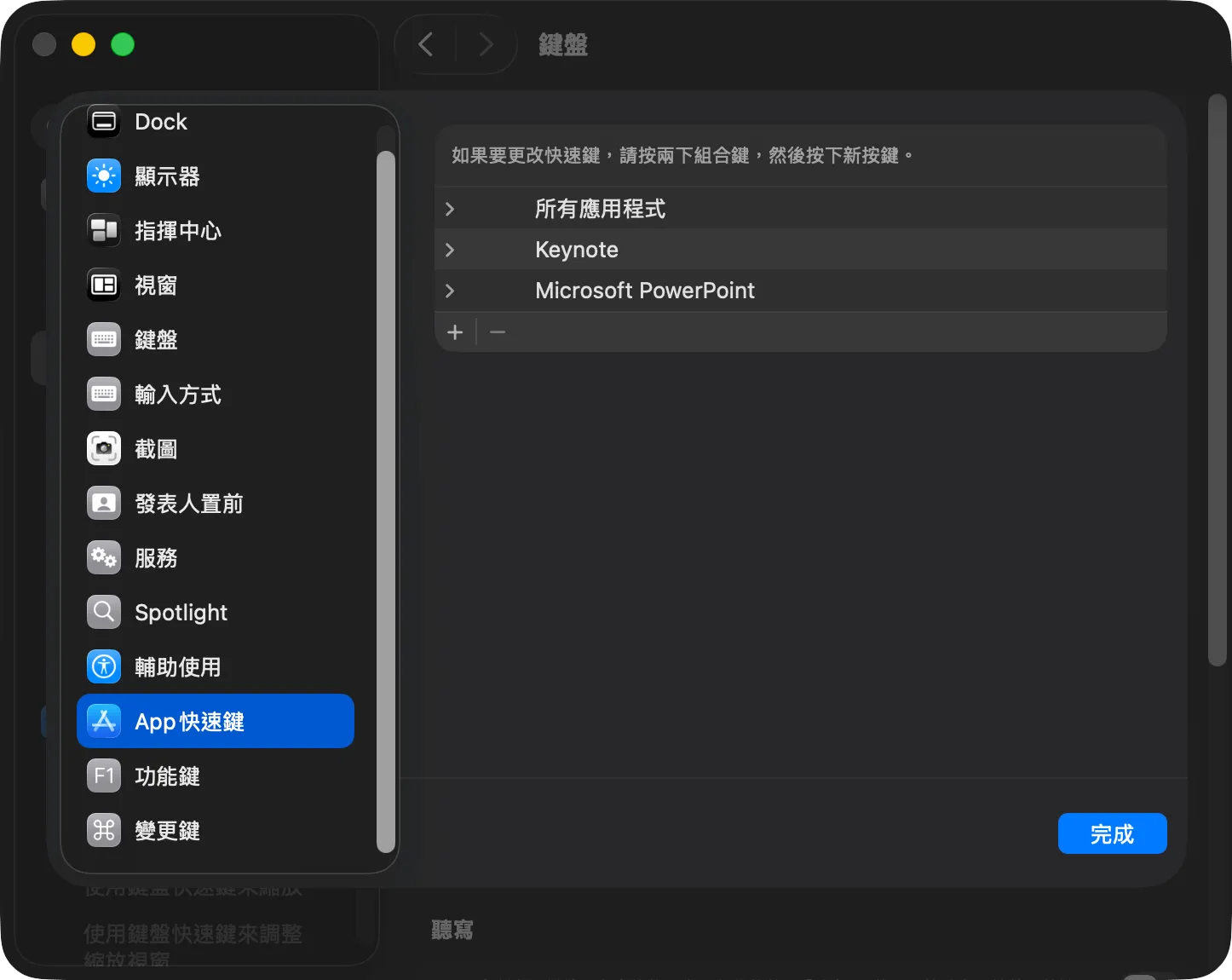
Task: Add a new app shortcut with the plus button
Action: coord(455,331)
